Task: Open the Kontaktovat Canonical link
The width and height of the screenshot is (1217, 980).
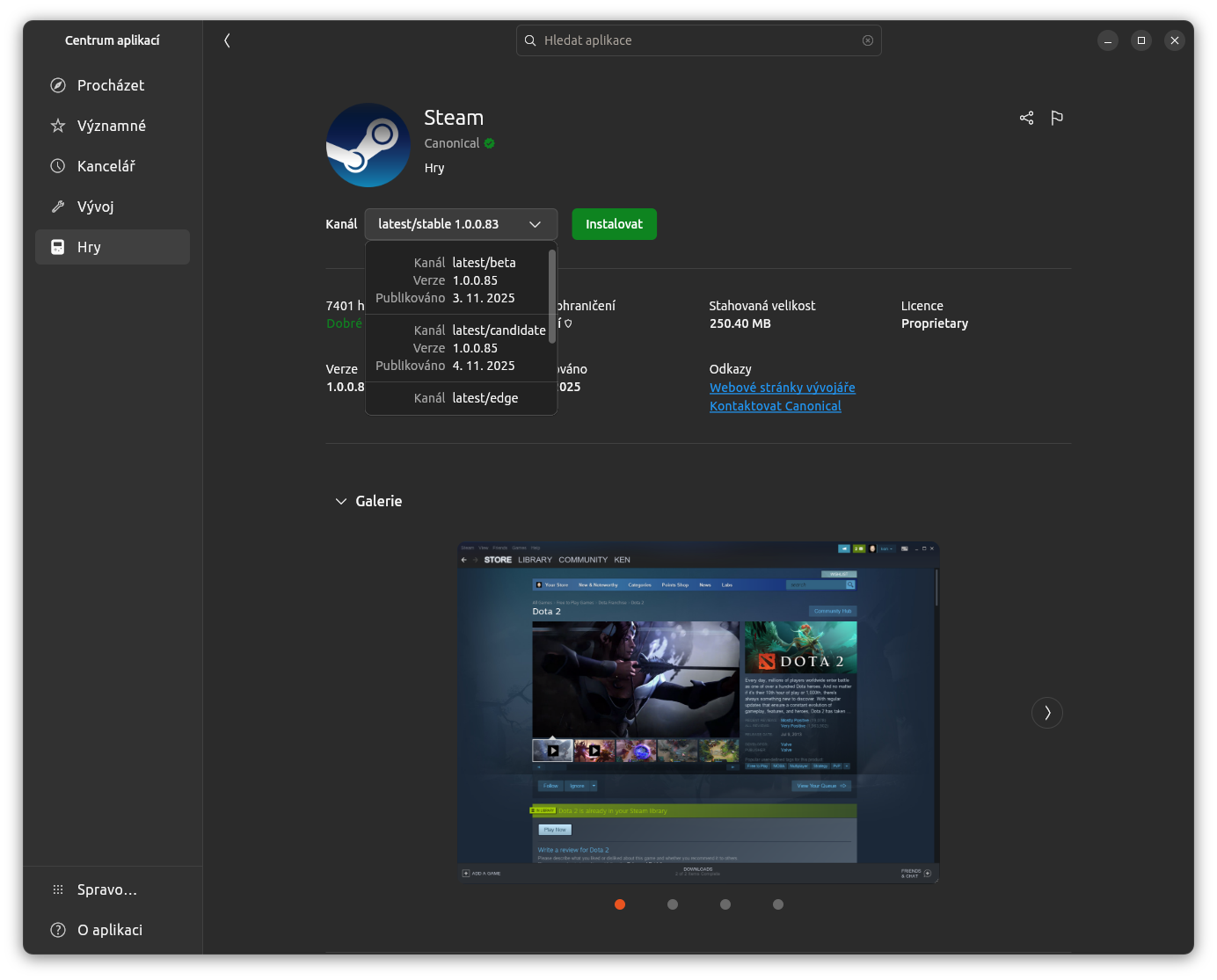Action: coord(775,406)
